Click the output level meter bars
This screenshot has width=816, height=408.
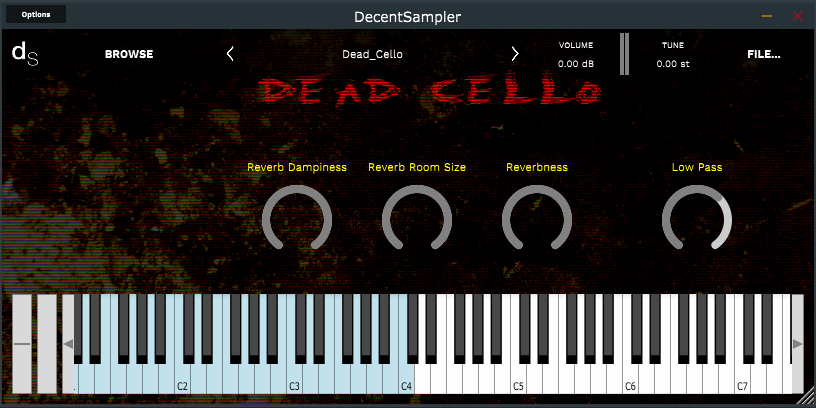624,54
